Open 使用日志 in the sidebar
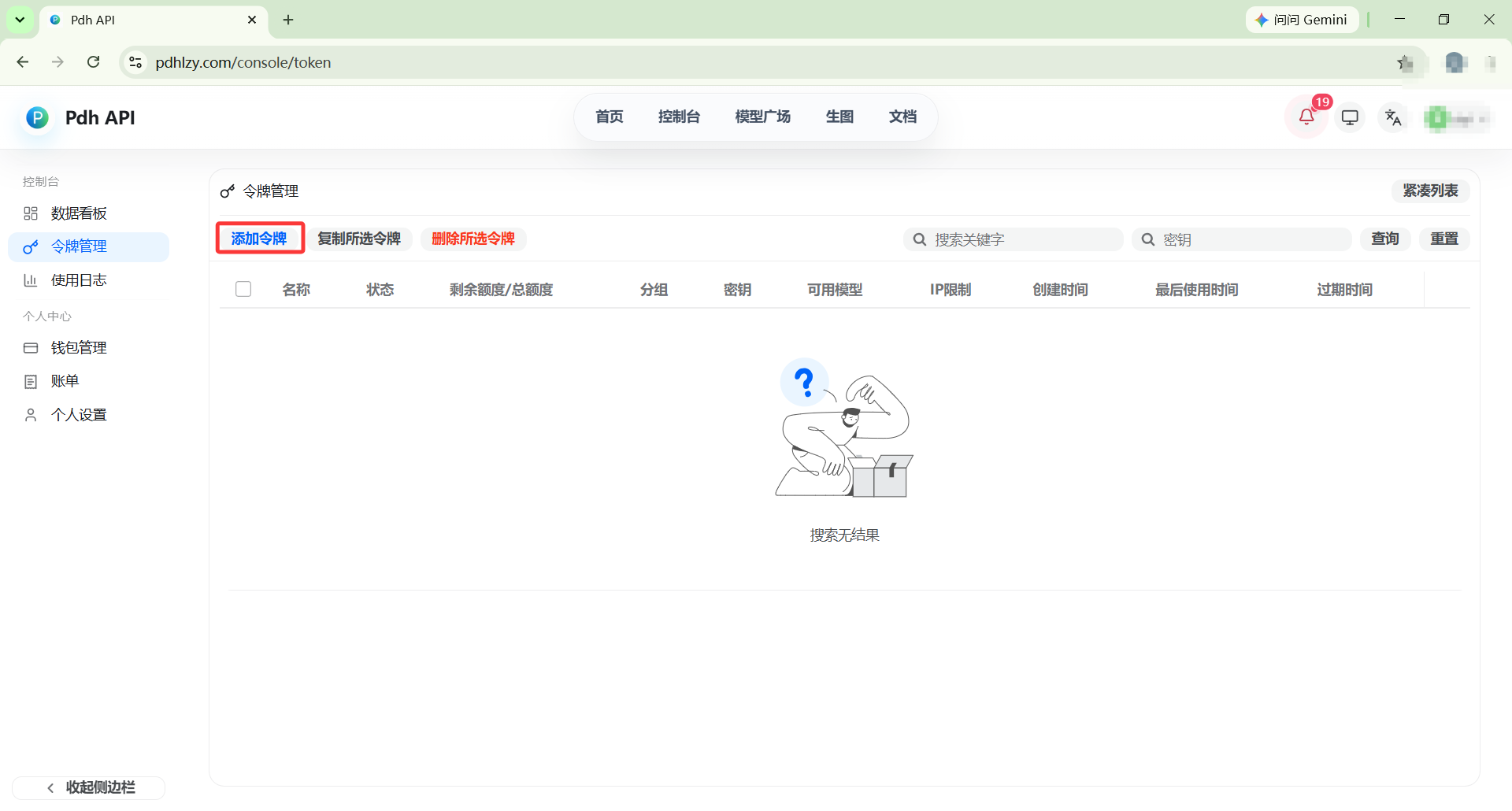Image resolution: width=1512 pixels, height=811 pixels. pos(88,280)
